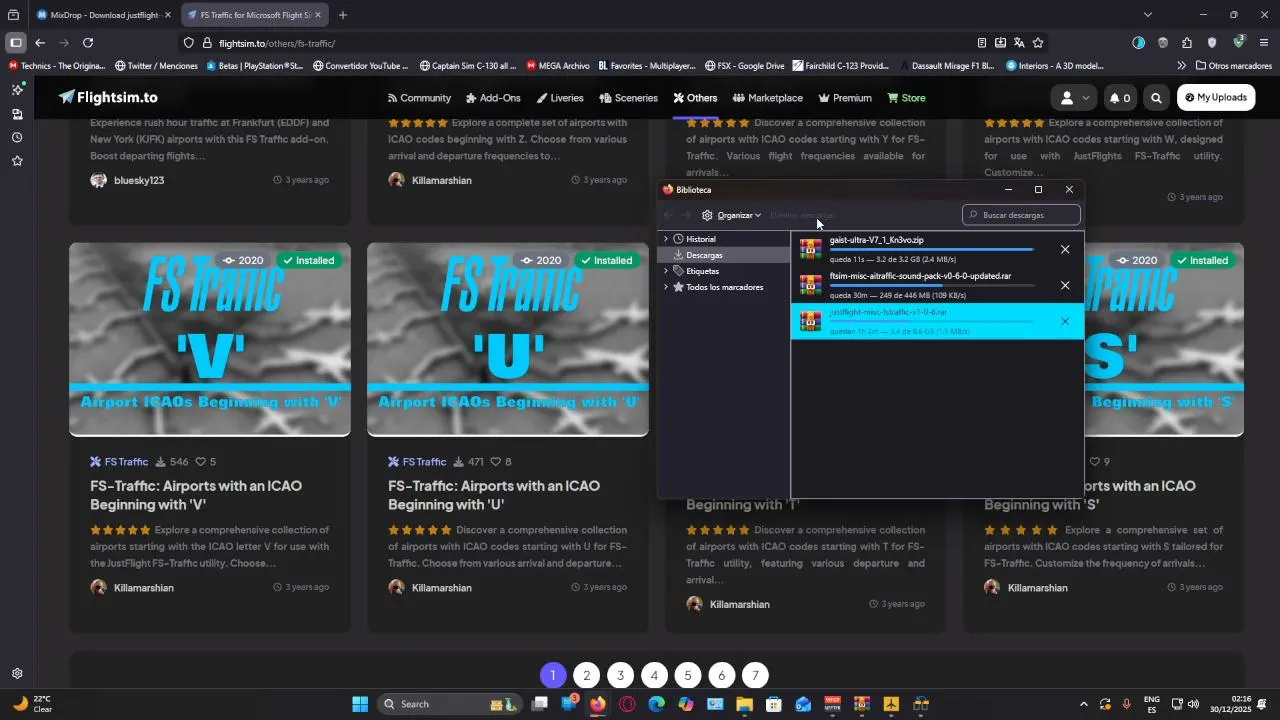Show hidden system tray icons
Image resolution: width=1280 pixels, height=720 pixels.
click(x=1083, y=704)
